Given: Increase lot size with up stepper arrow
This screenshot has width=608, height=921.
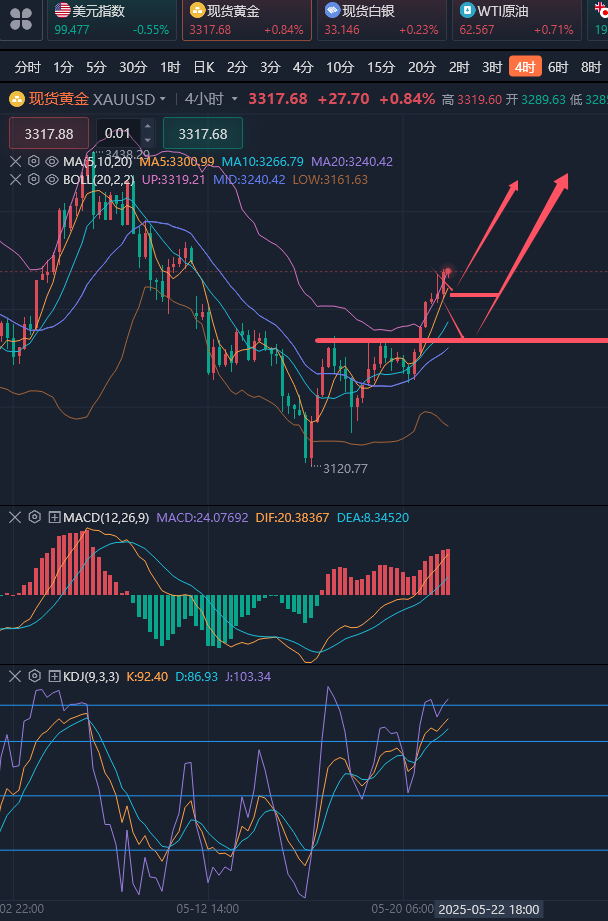Looking at the screenshot, I should point(147,126).
